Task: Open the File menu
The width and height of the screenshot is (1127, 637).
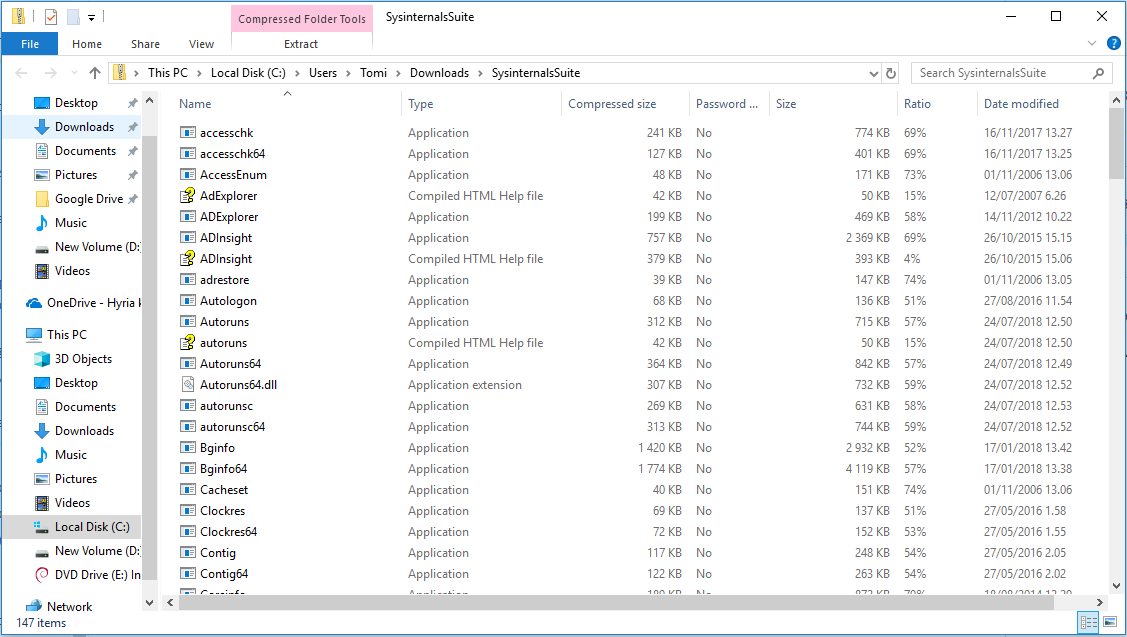Action: click(x=30, y=44)
